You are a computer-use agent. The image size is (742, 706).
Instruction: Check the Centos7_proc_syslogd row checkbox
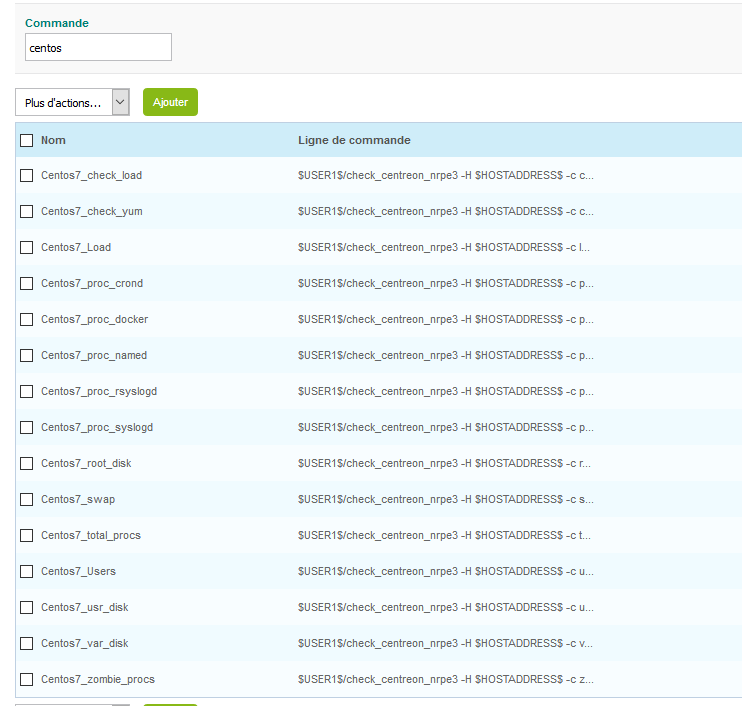pos(26,427)
